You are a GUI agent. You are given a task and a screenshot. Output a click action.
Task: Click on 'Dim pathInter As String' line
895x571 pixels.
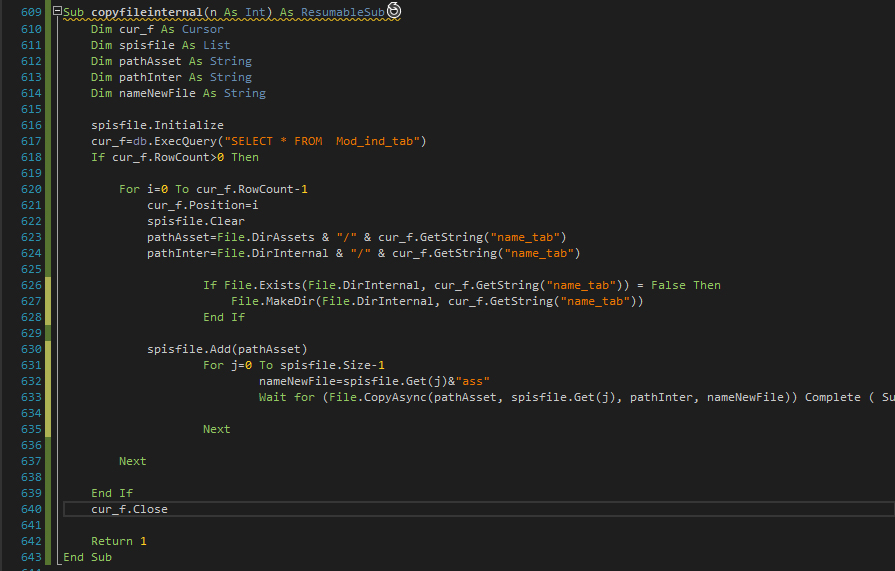point(171,77)
